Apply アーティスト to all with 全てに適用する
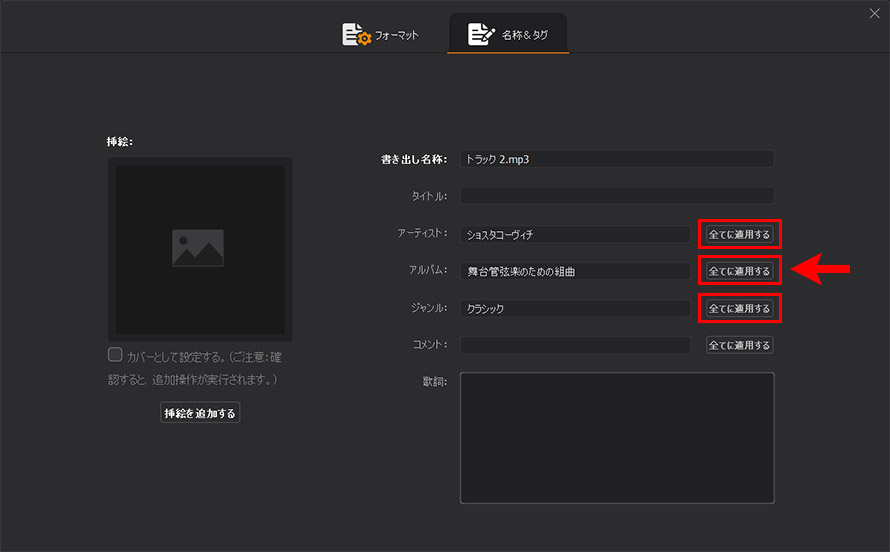Viewport: 890px width, 552px height. 739,234
